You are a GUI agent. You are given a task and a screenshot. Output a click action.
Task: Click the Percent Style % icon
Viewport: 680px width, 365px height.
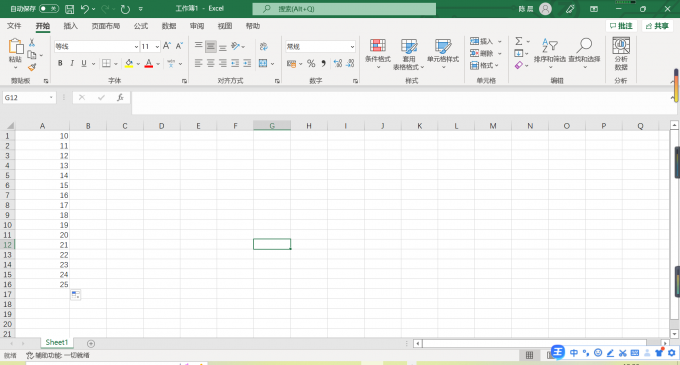(311, 64)
